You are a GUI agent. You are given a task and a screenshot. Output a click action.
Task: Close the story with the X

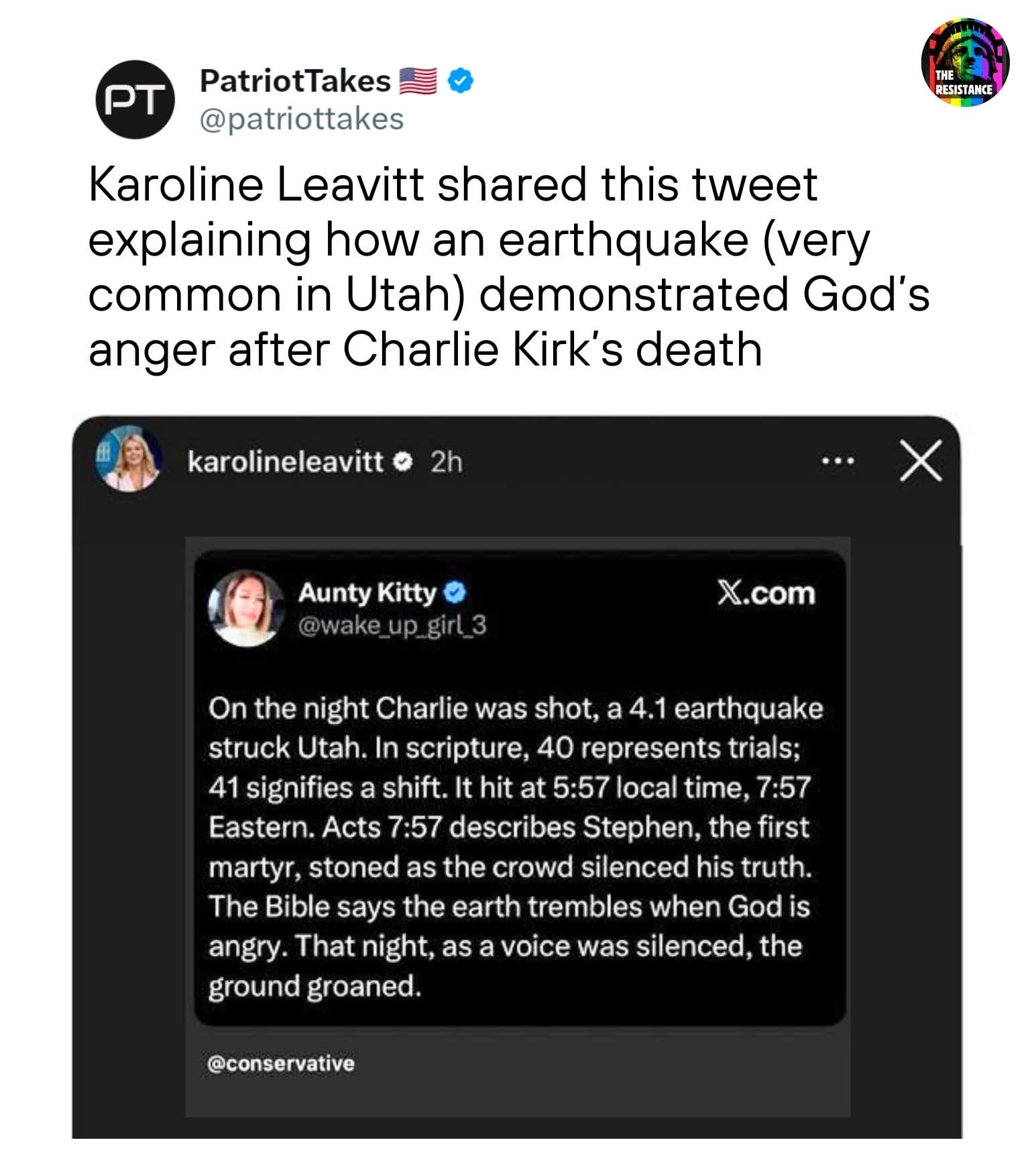[921, 461]
